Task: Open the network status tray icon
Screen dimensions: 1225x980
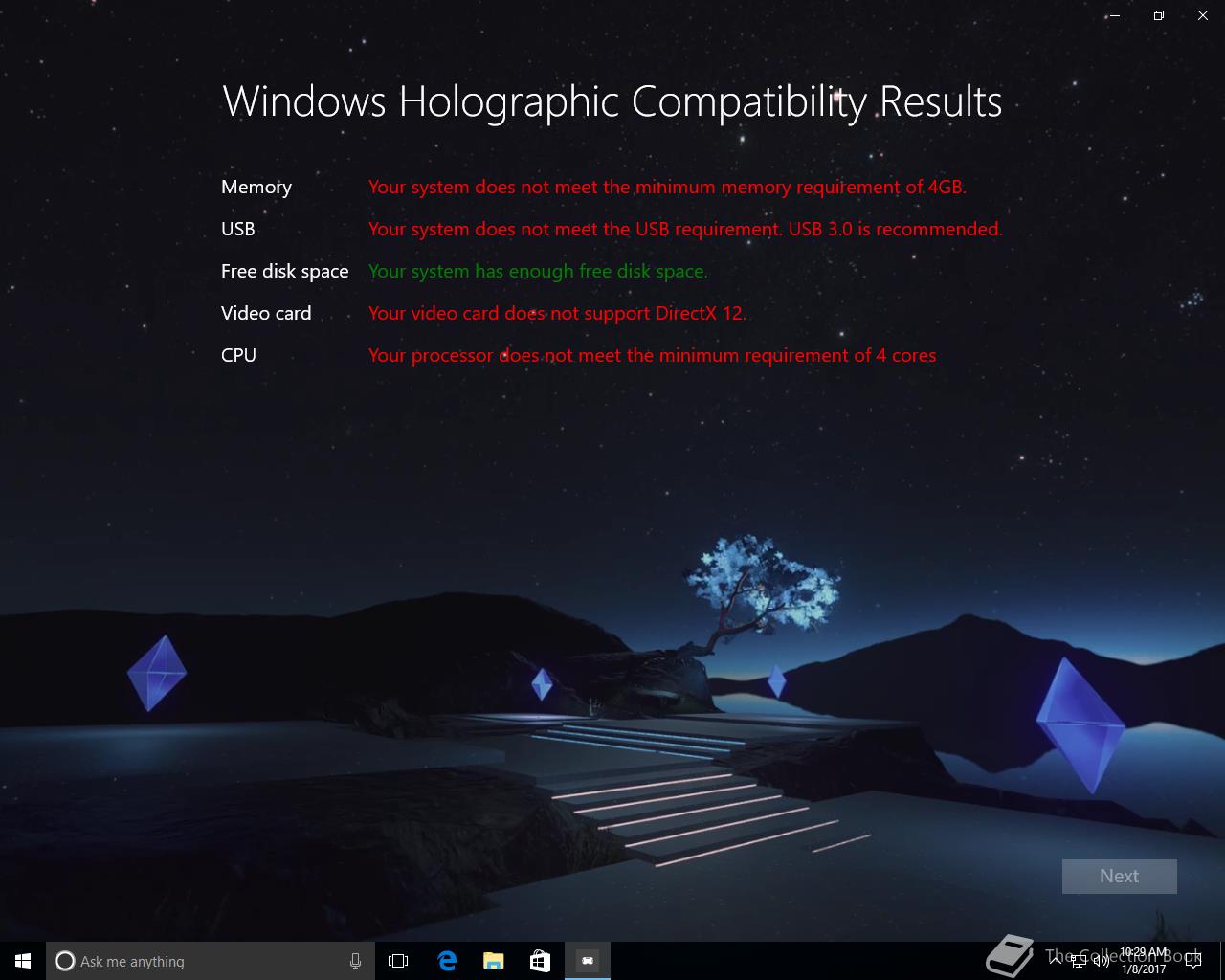Action: (x=1079, y=961)
